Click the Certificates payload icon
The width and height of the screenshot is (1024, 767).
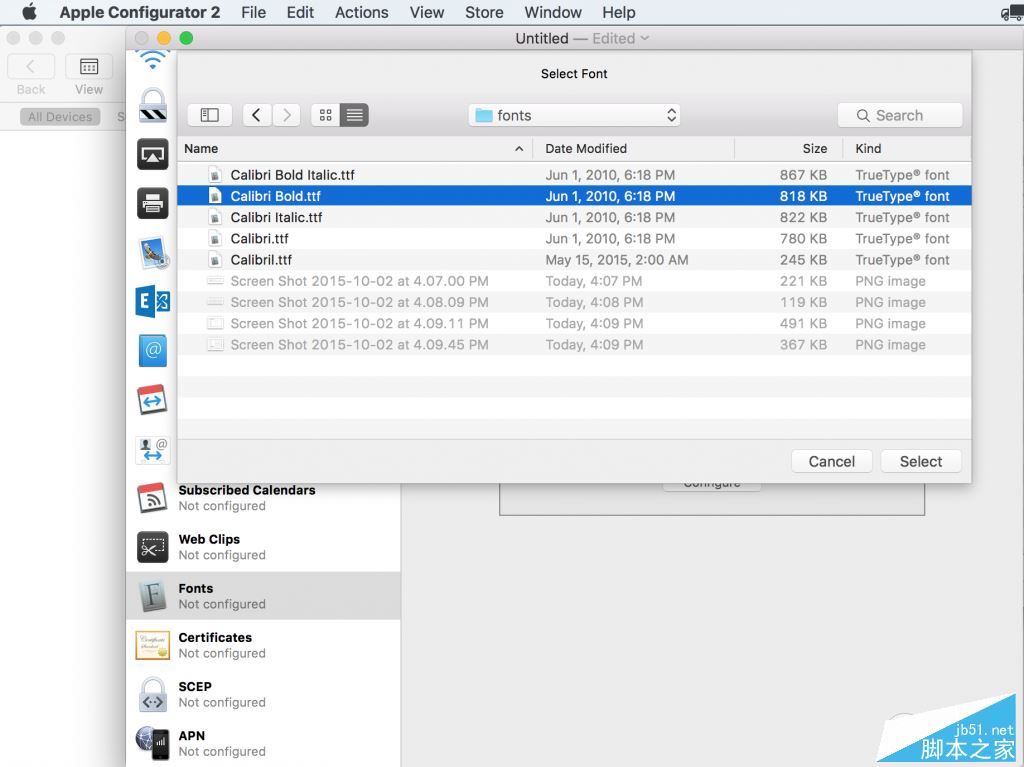pos(152,645)
